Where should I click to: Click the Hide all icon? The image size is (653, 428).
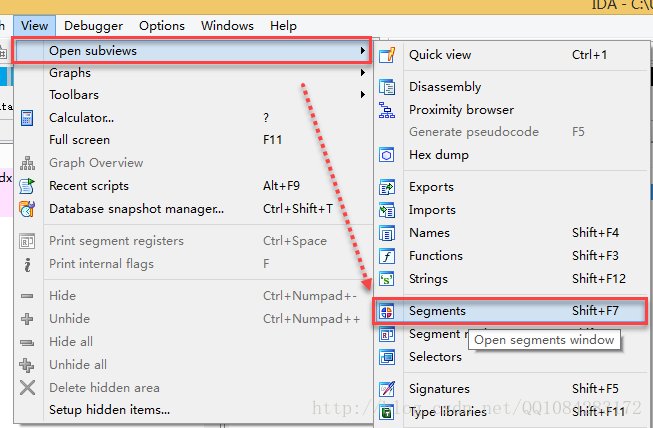click(27, 342)
